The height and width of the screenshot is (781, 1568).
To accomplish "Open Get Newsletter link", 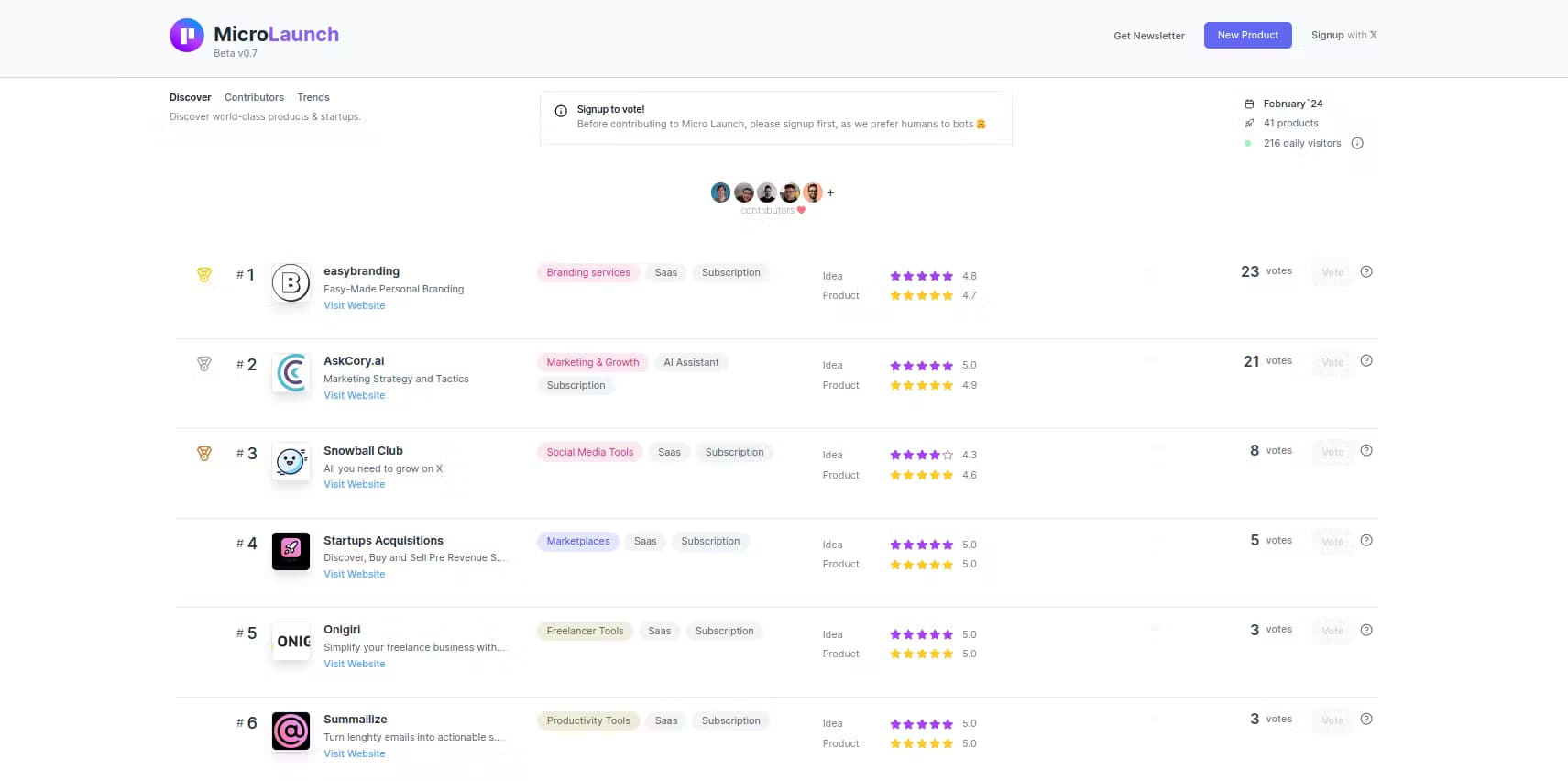I will 1149,36.
